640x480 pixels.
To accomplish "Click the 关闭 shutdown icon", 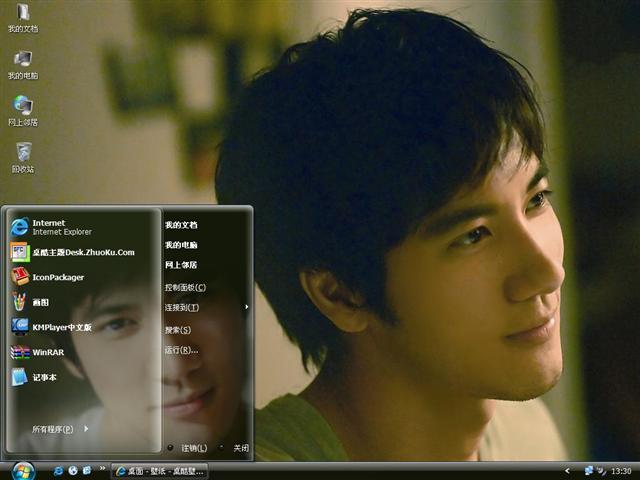I will click(x=221, y=447).
